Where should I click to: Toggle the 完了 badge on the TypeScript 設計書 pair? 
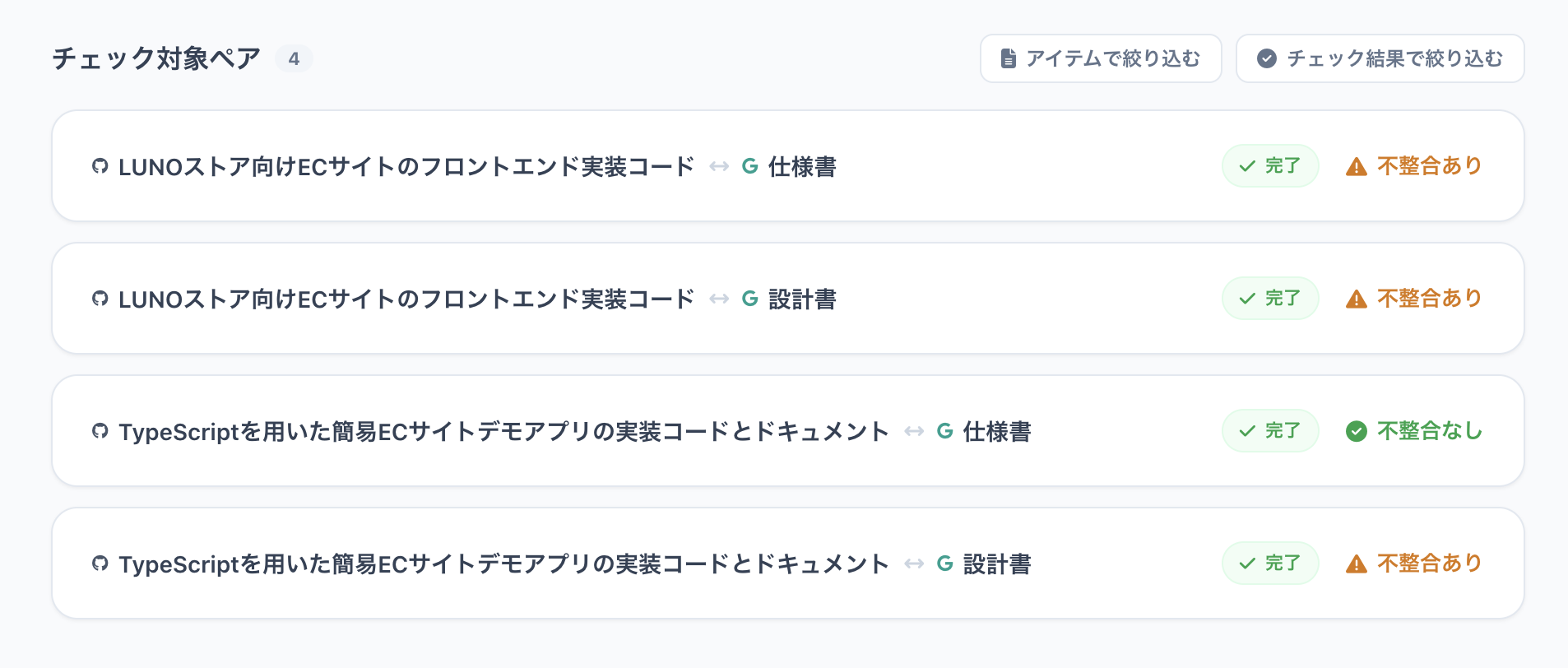pos(1270,563)
